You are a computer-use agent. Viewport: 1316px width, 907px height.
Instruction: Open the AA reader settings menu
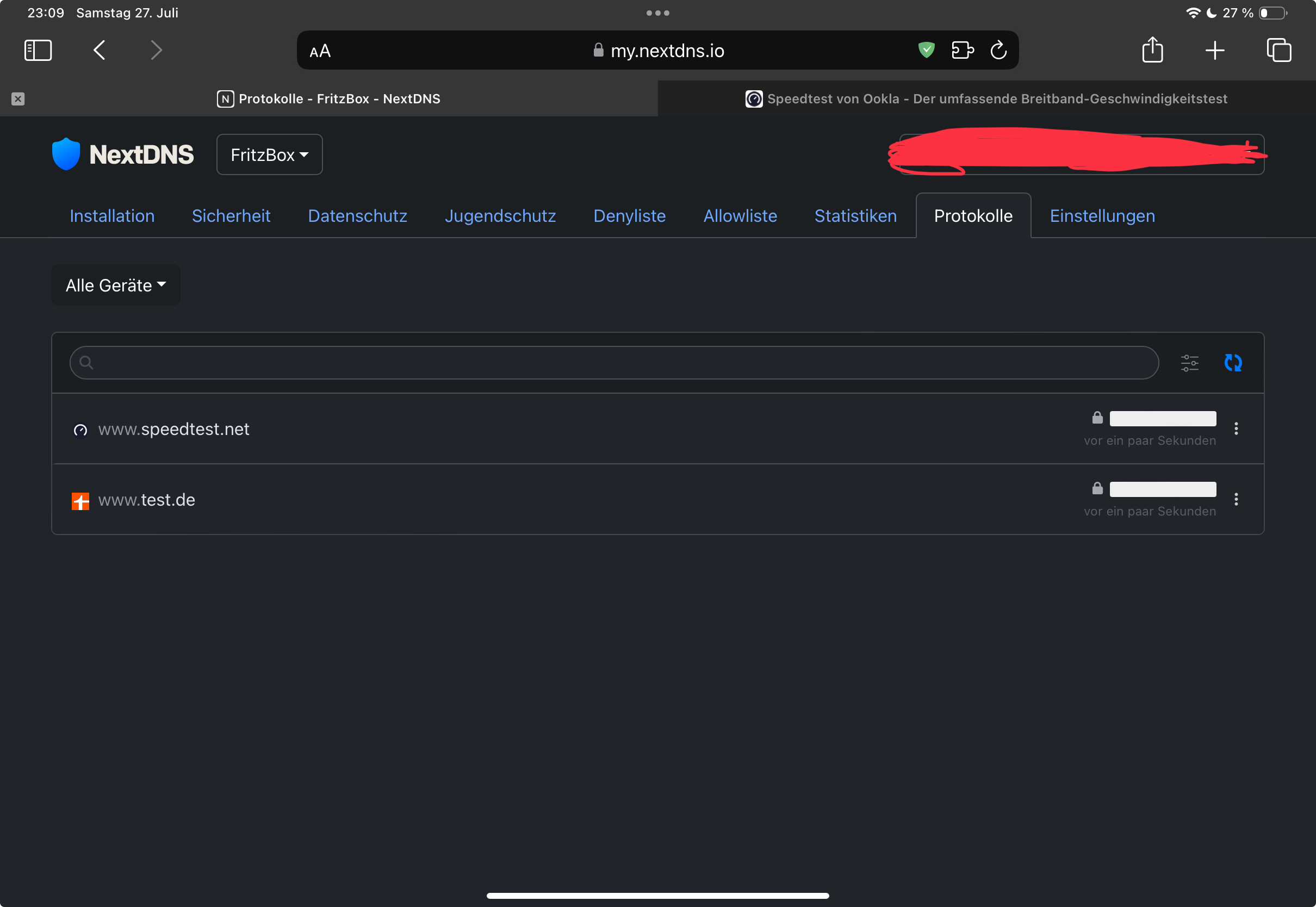(320, 51)
